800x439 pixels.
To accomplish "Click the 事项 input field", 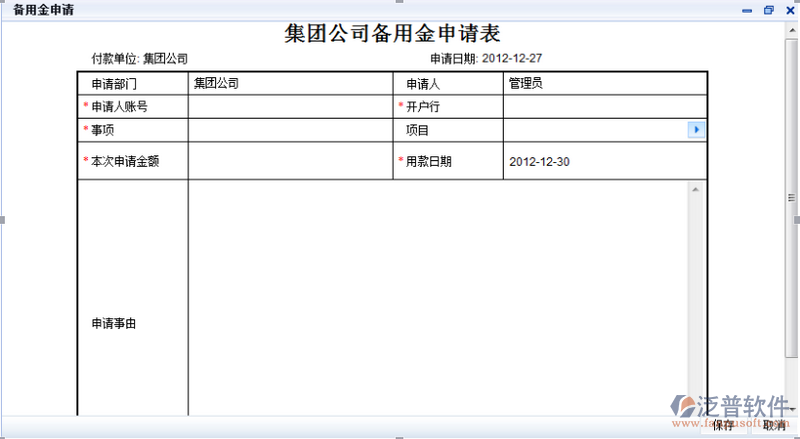I will (290, 130).
